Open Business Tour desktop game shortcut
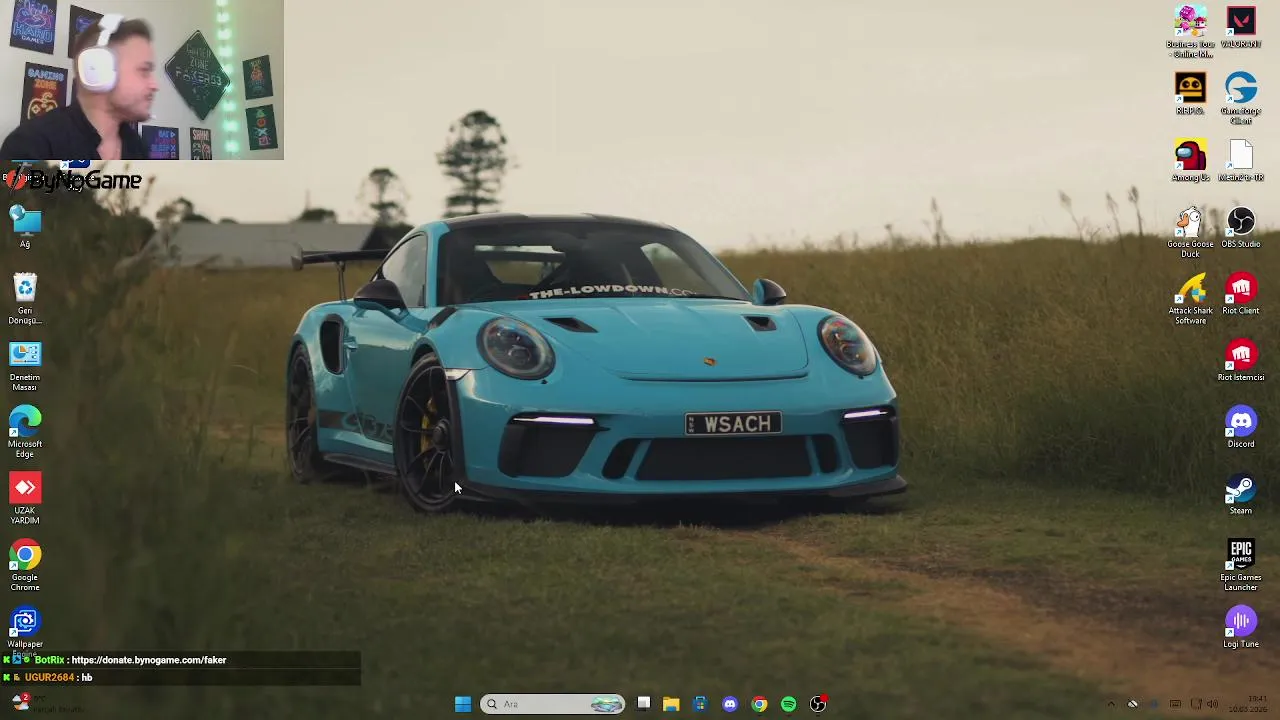Screen dimensions: 1280x720 [x=1190, y=32]
